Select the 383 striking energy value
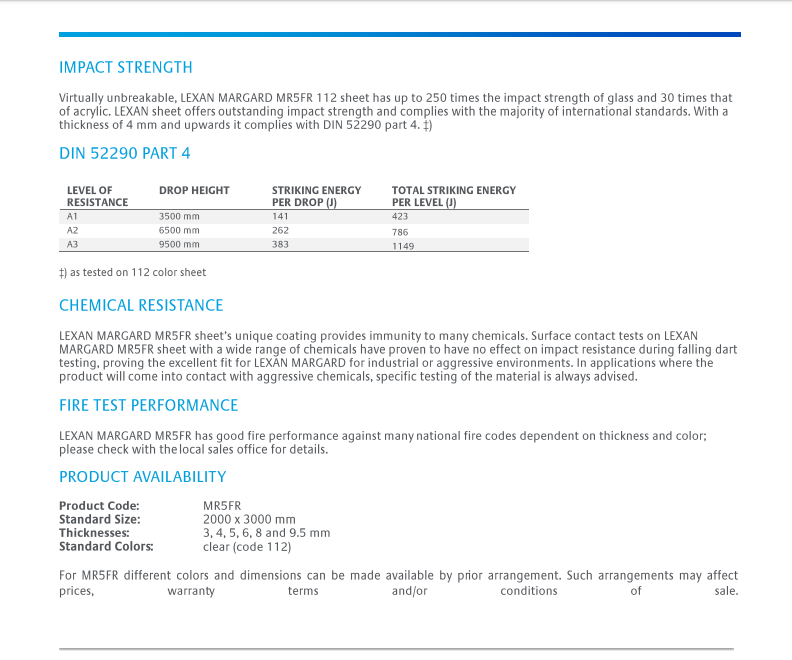The height and width of the screenshot is (660, 792). pos(280,244)
